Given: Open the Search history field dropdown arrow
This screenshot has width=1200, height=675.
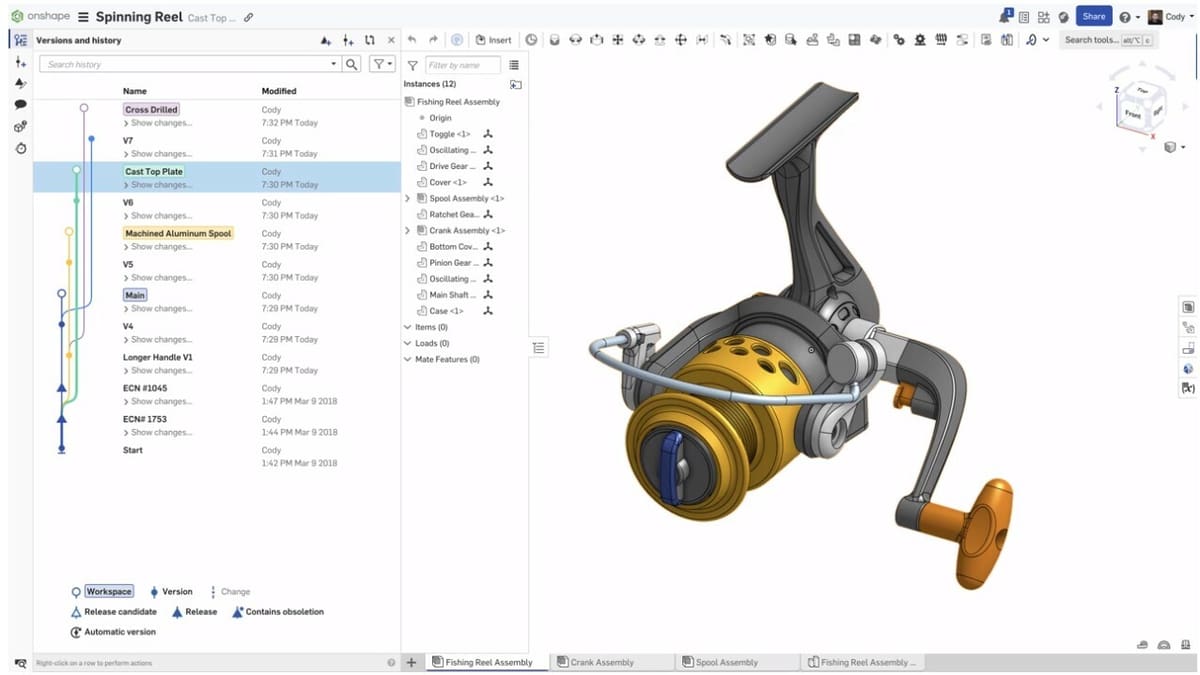Looking at the screenshot, I should point(334,64).
